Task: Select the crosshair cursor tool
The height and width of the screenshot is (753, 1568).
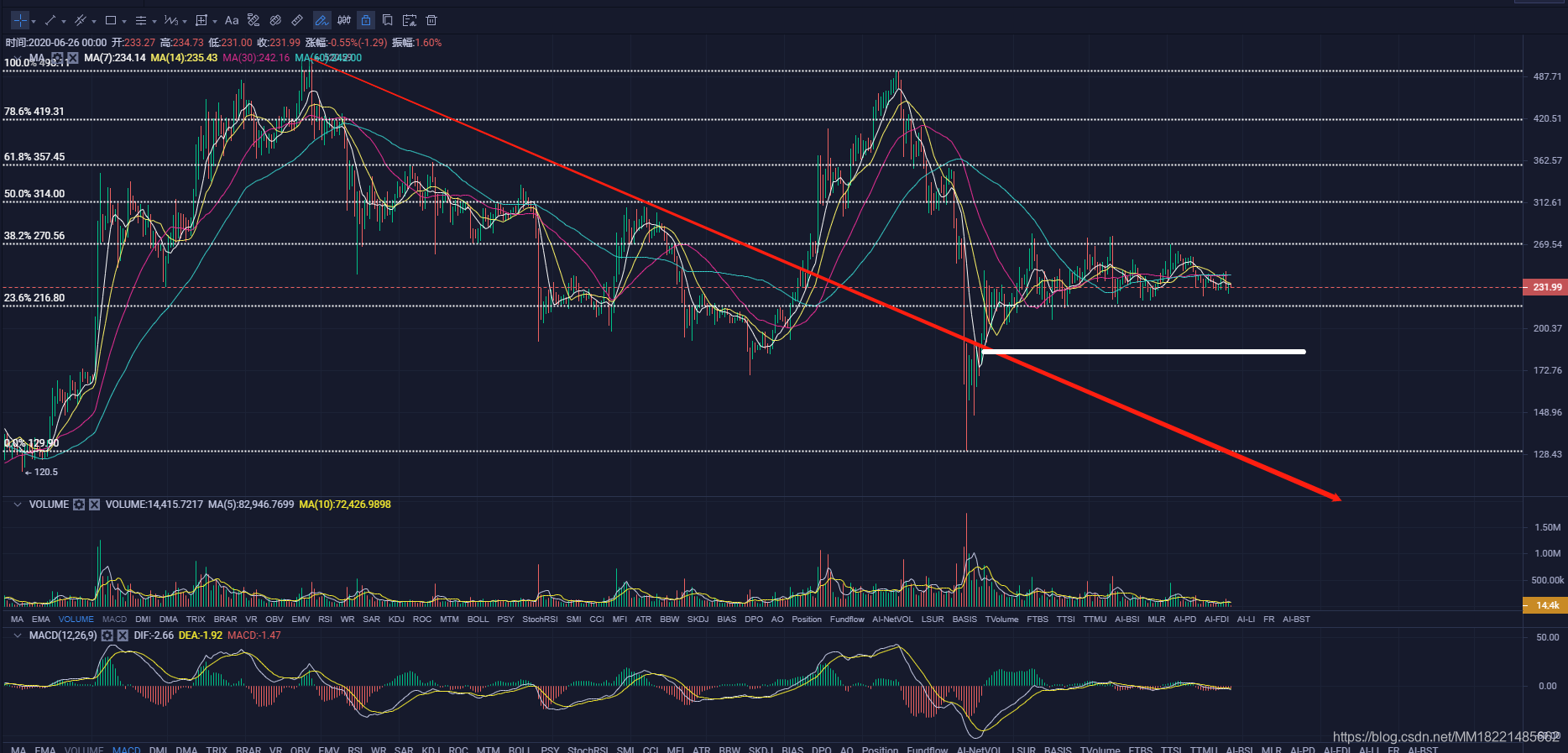Action: [20, 20]
